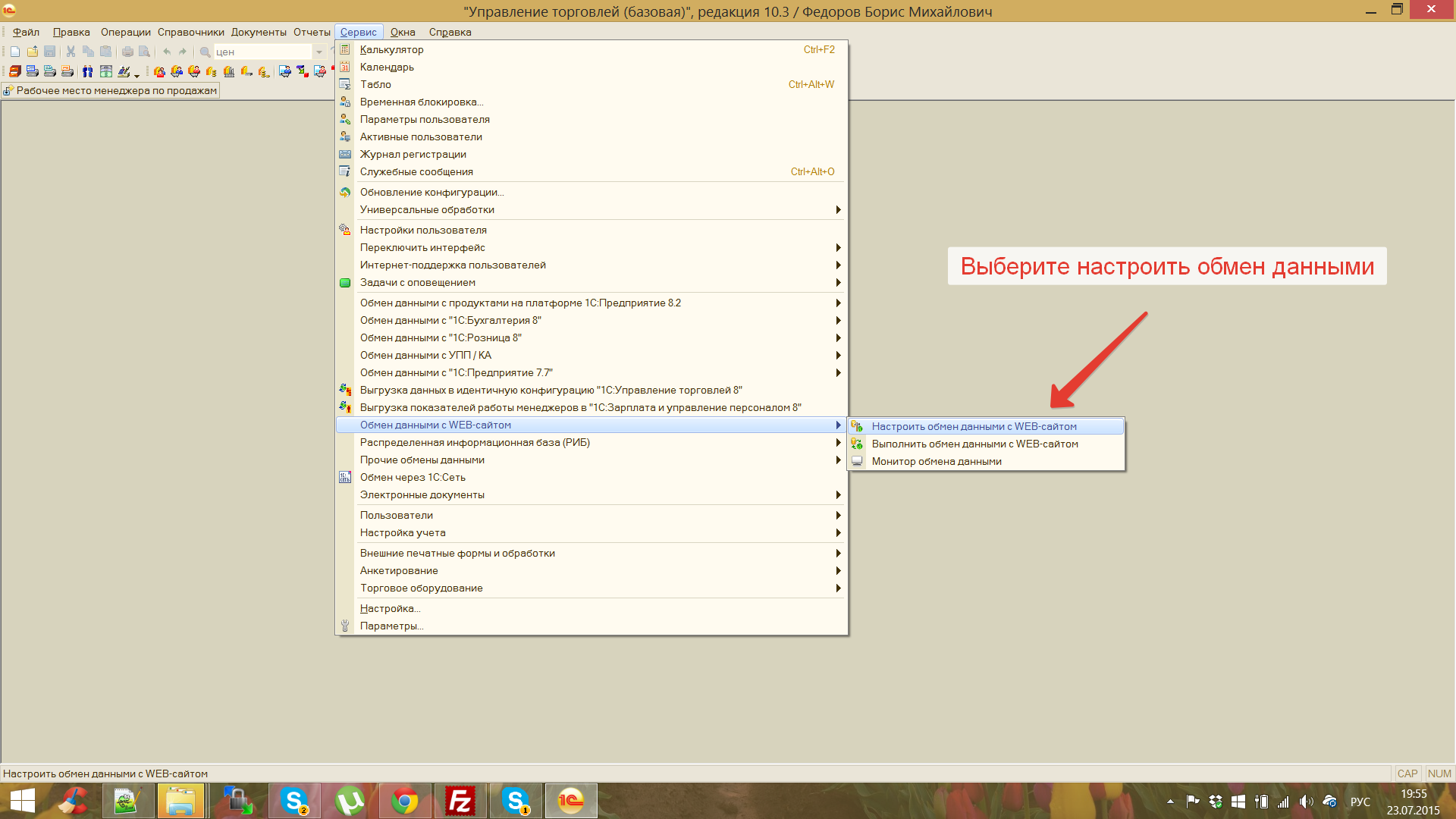Click the Dropbox tray icon

click(x=1216, y=802)
